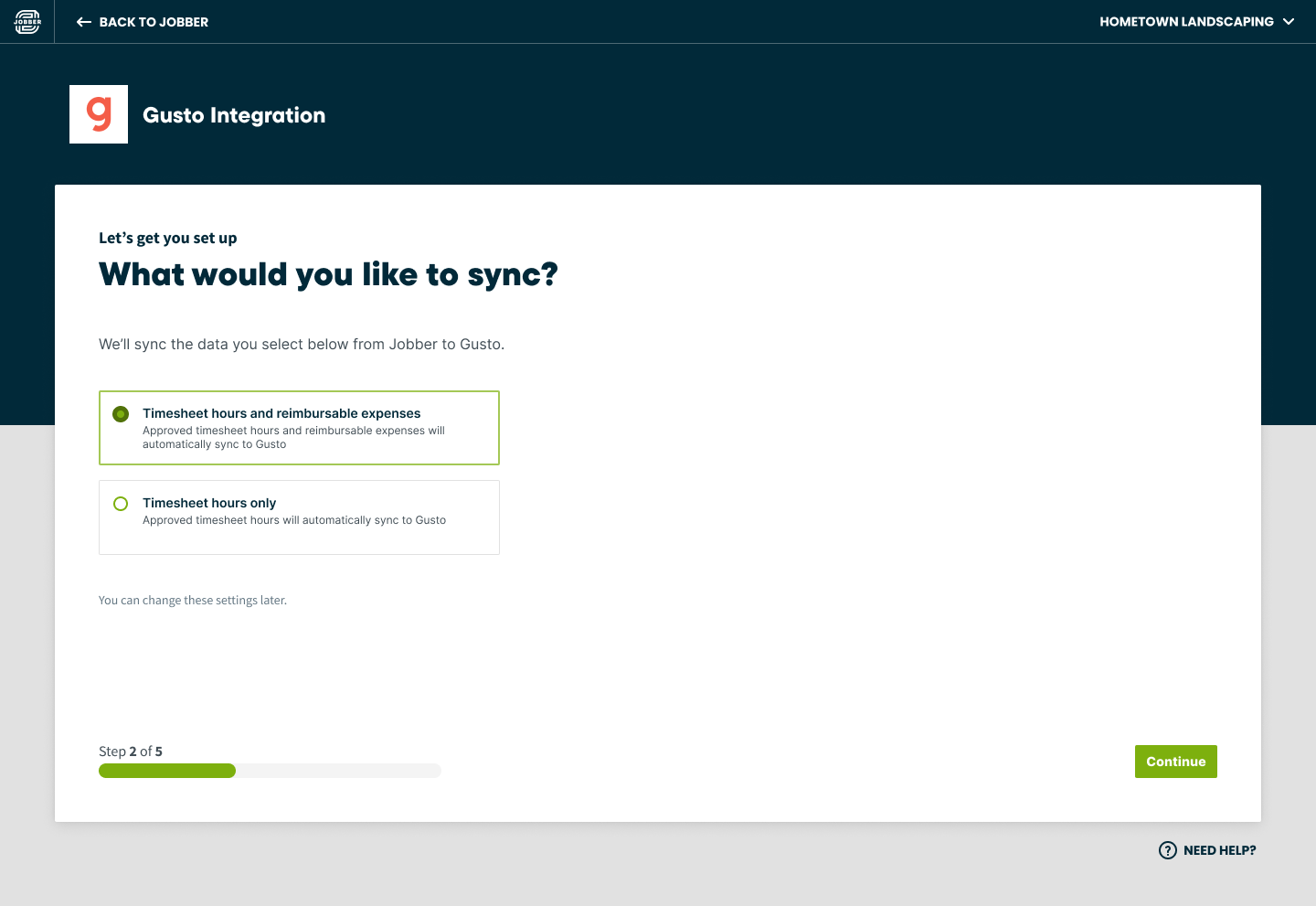The image size is (1316, 906).
Task: Click the Jobber logo icon
Action: pos(27,22)
